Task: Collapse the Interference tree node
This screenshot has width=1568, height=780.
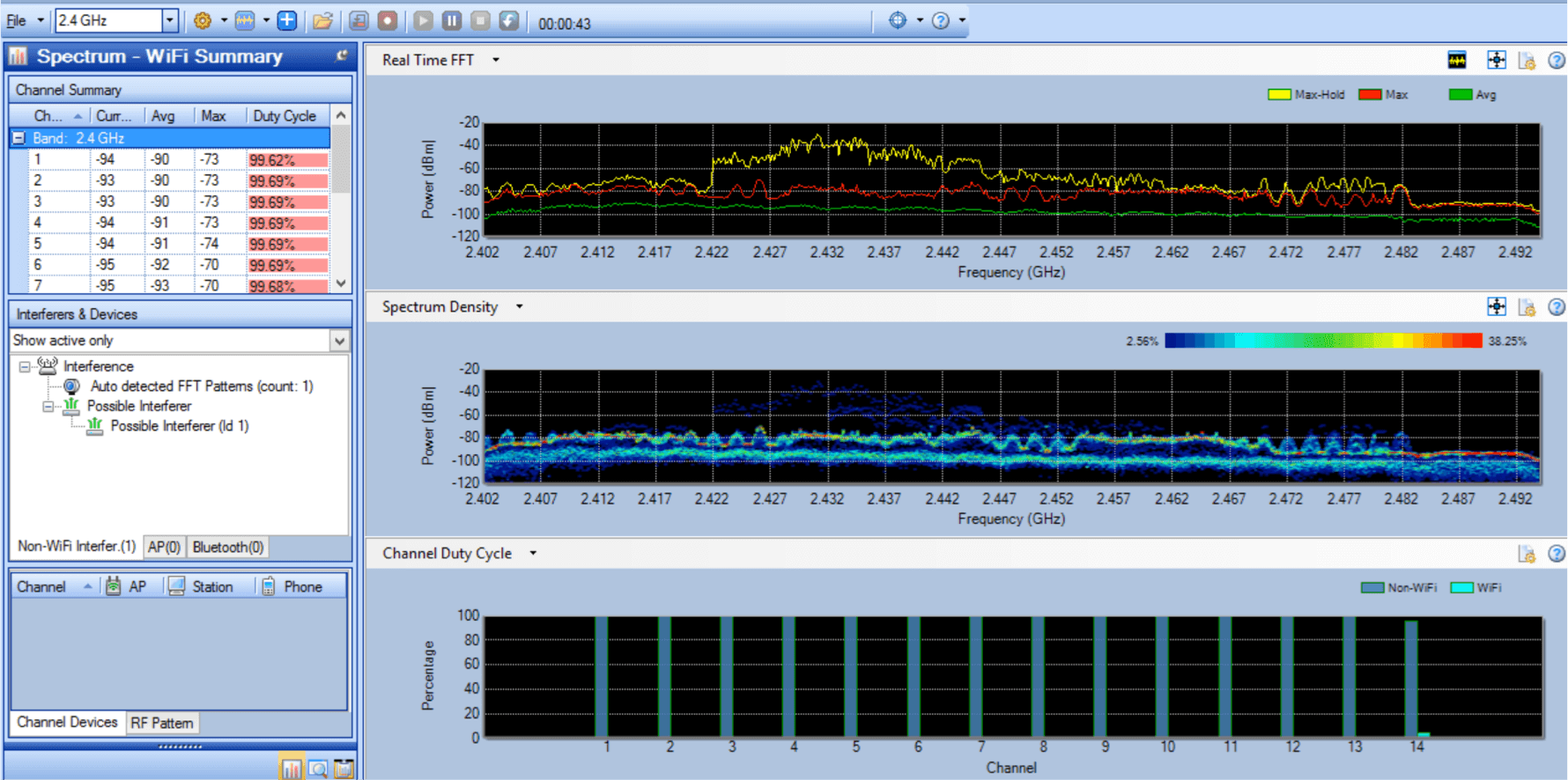Action: (x=25, y=366)
